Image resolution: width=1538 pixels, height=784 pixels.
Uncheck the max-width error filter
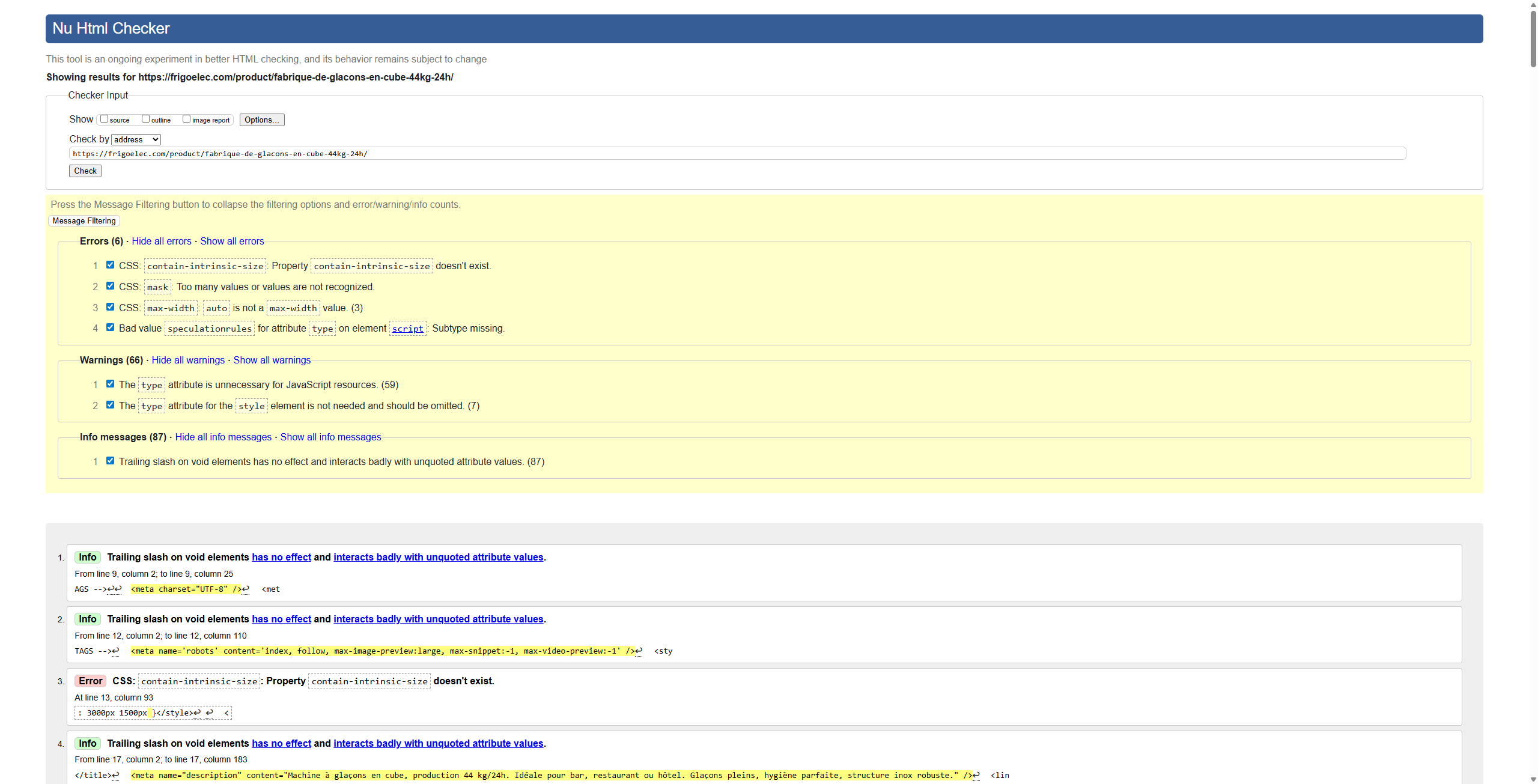tap(110, 306)
